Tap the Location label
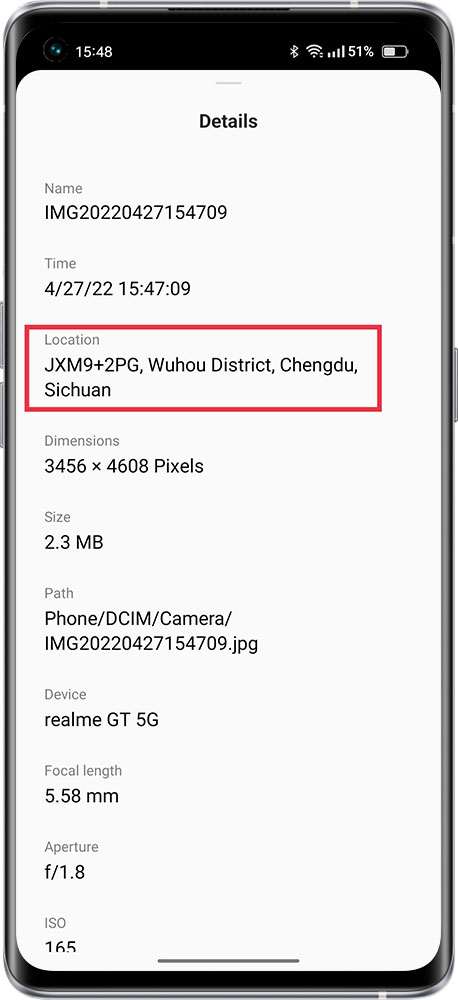Viewport: 458px width, 1000px height. [72, 340]
